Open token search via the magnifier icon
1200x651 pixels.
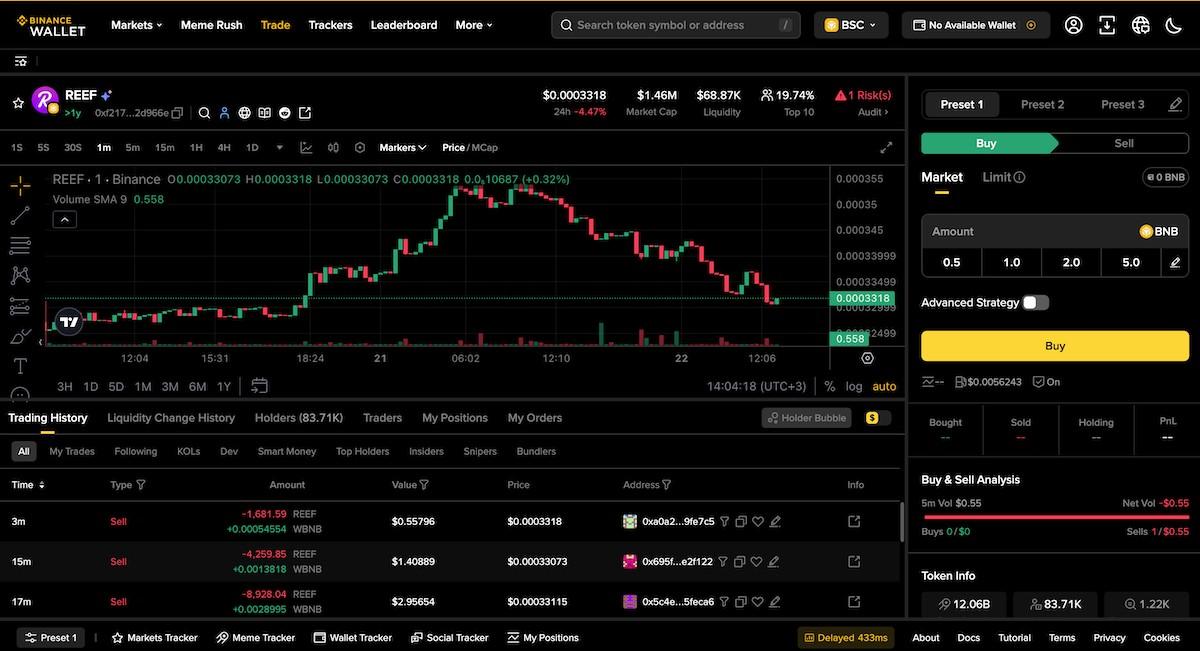[205, 112]
